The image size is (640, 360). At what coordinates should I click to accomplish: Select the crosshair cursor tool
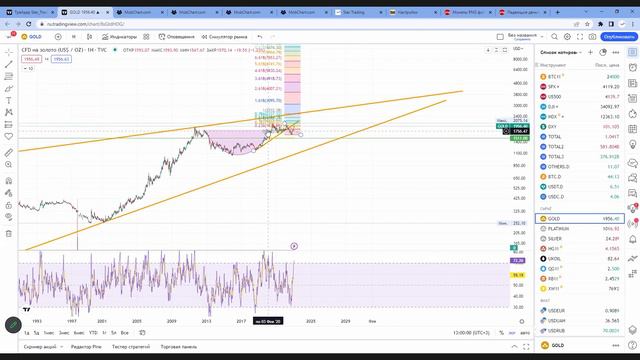pos(9,52)
